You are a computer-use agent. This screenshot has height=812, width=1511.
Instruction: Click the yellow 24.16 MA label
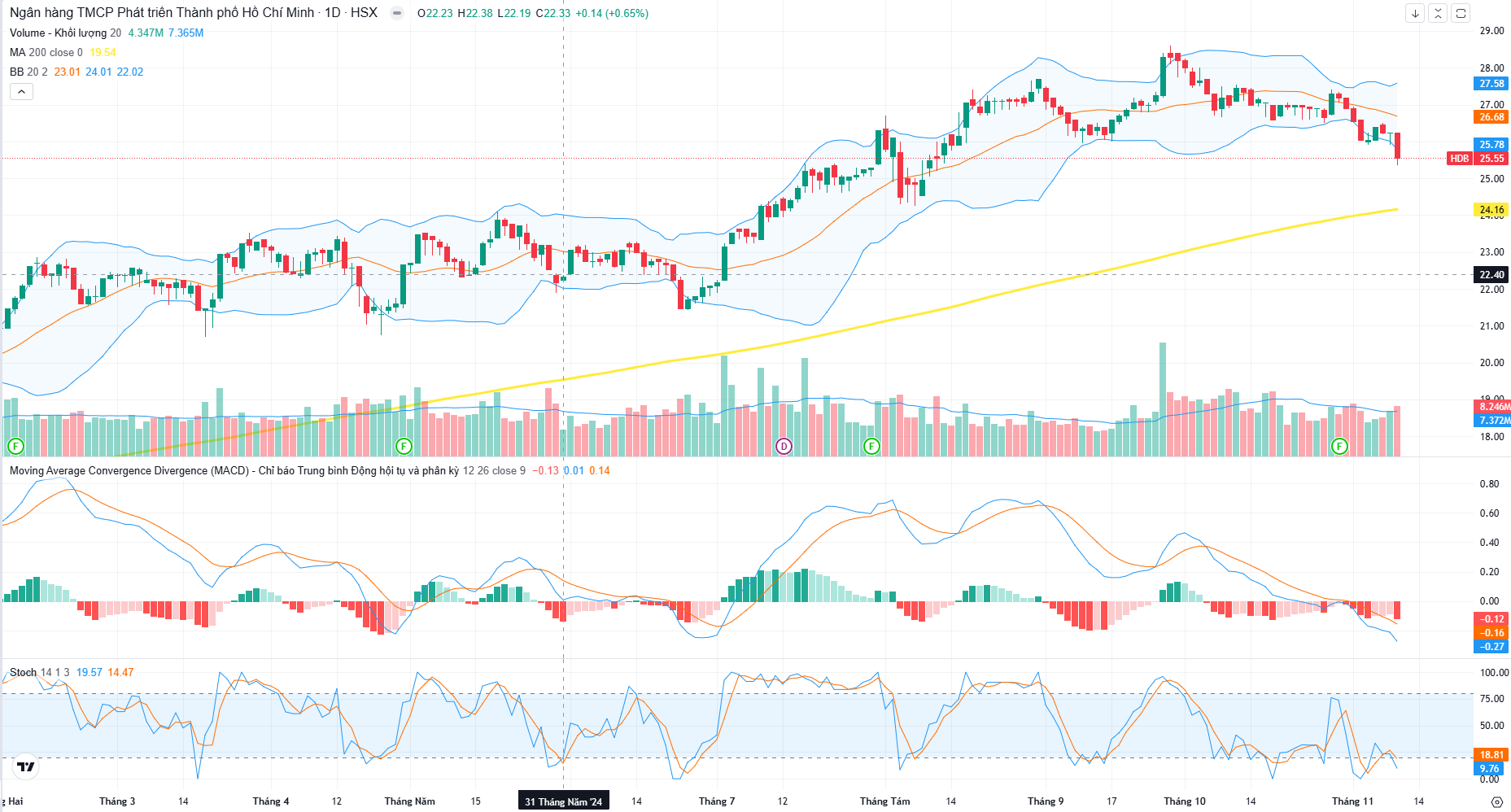pyautogui.click(x=1491, y=210)
